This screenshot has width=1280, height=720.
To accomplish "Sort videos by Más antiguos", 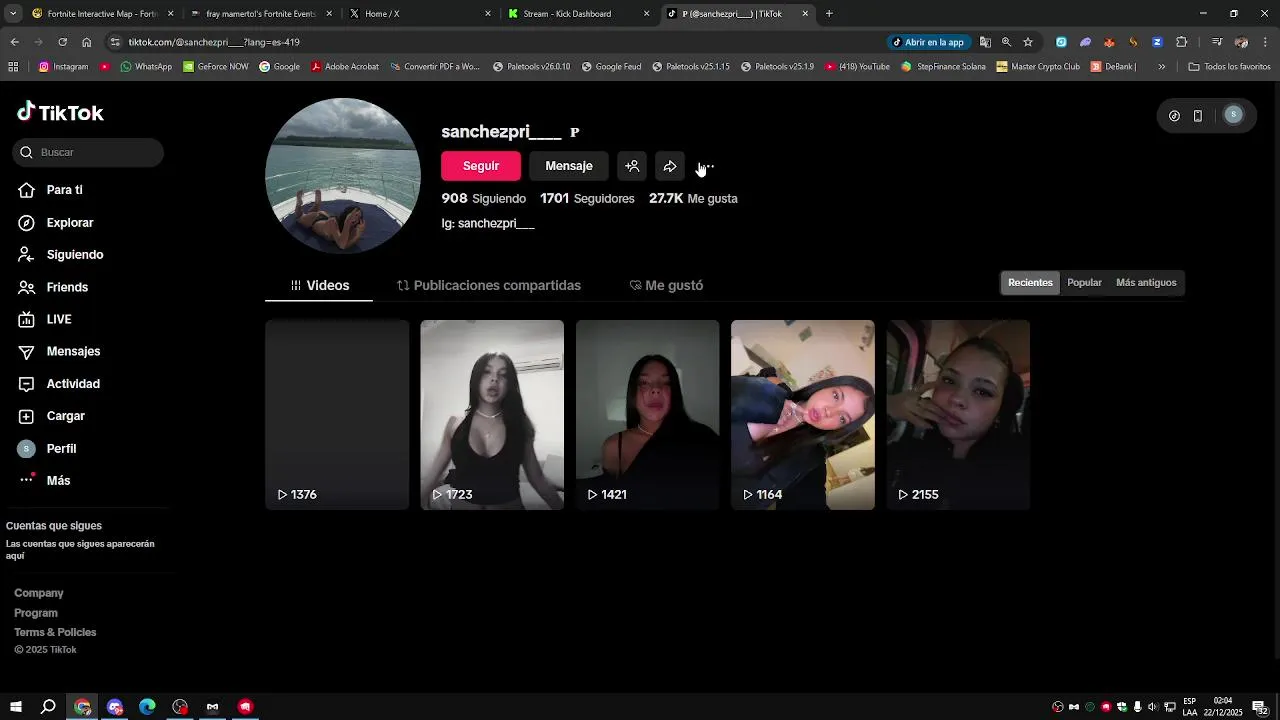I will (1146, 283).
